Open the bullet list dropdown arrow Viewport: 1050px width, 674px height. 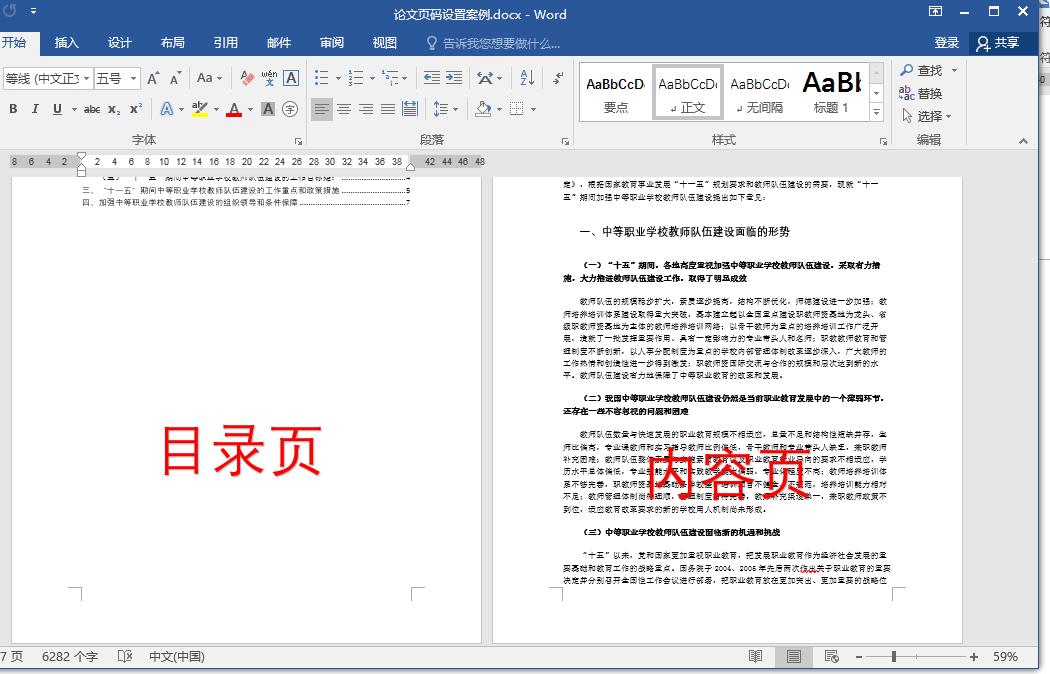(x=338, y=78)
